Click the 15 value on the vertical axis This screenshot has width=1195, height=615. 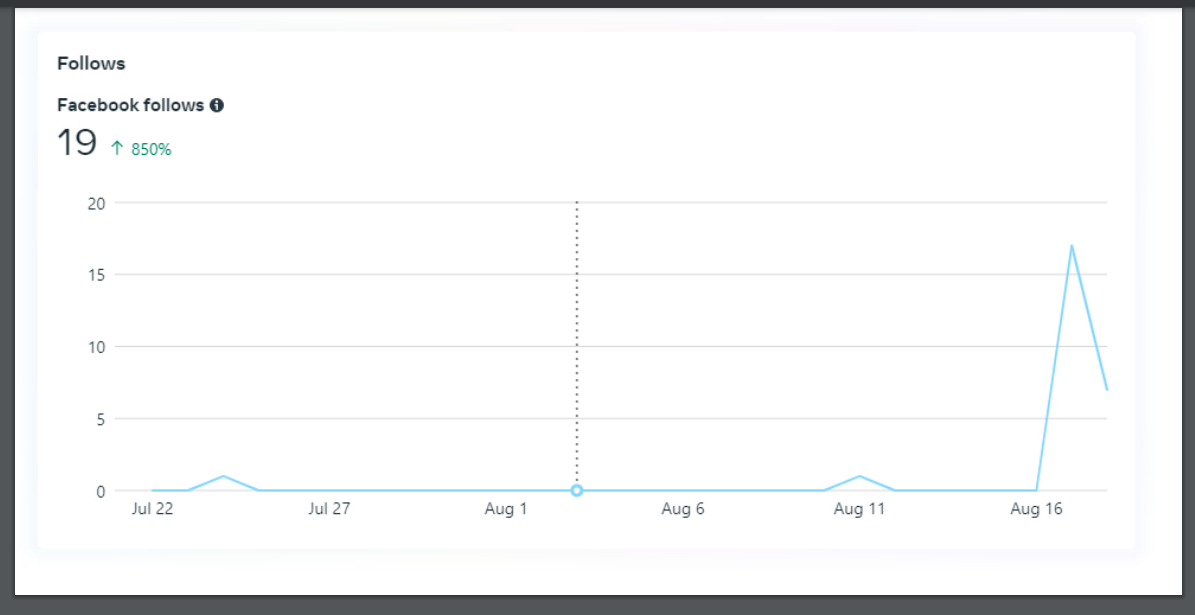(x=96, y=275)
